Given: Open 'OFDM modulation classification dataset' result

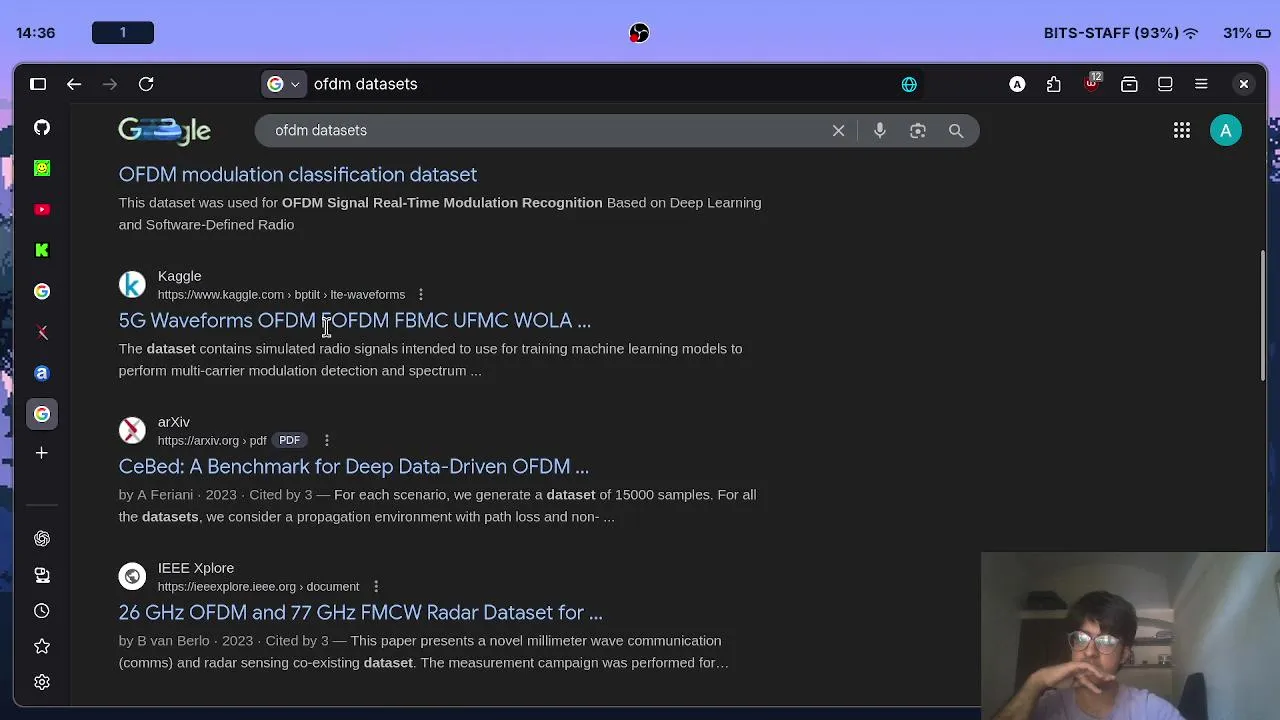Looking at the screenshot, I should [x=298, y=174].
